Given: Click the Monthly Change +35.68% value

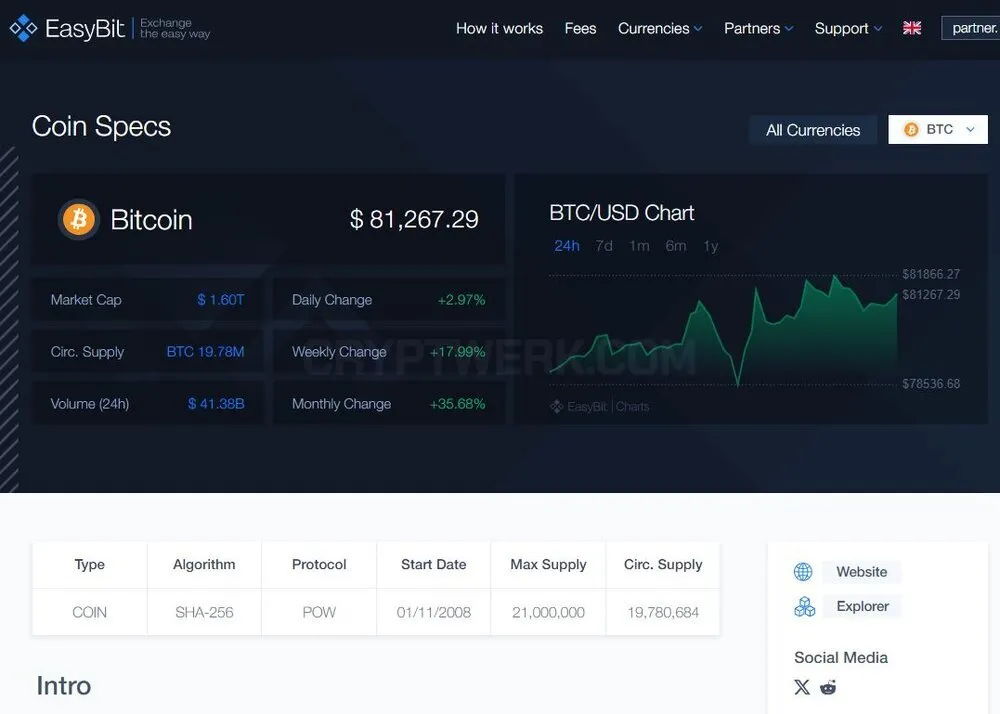Looking at the screenshot, I should click(x=457, y=404).
